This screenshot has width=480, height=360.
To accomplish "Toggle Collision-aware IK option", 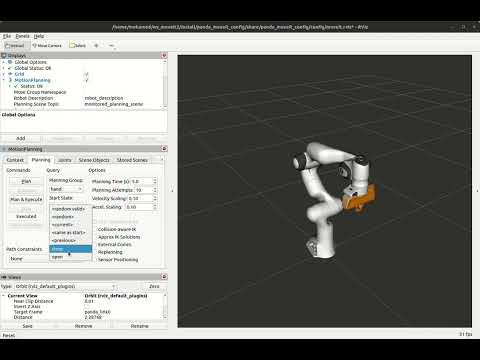I will (117, 229).
